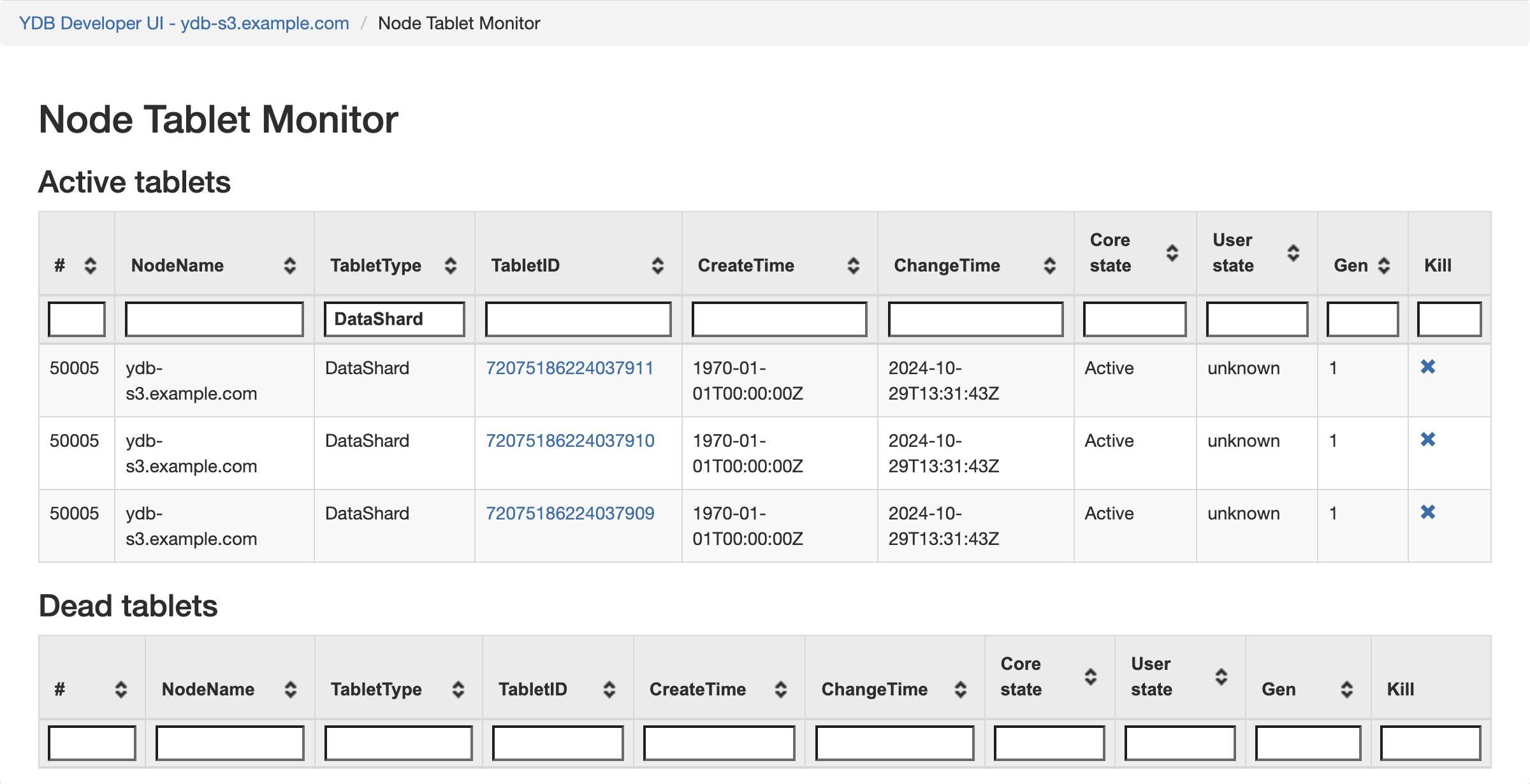The width and height of the screenshot is (1530, 784).
Task: Focus the TabletType filter containing DataShard
Action: pyautogui.click(x=394, y=319)
